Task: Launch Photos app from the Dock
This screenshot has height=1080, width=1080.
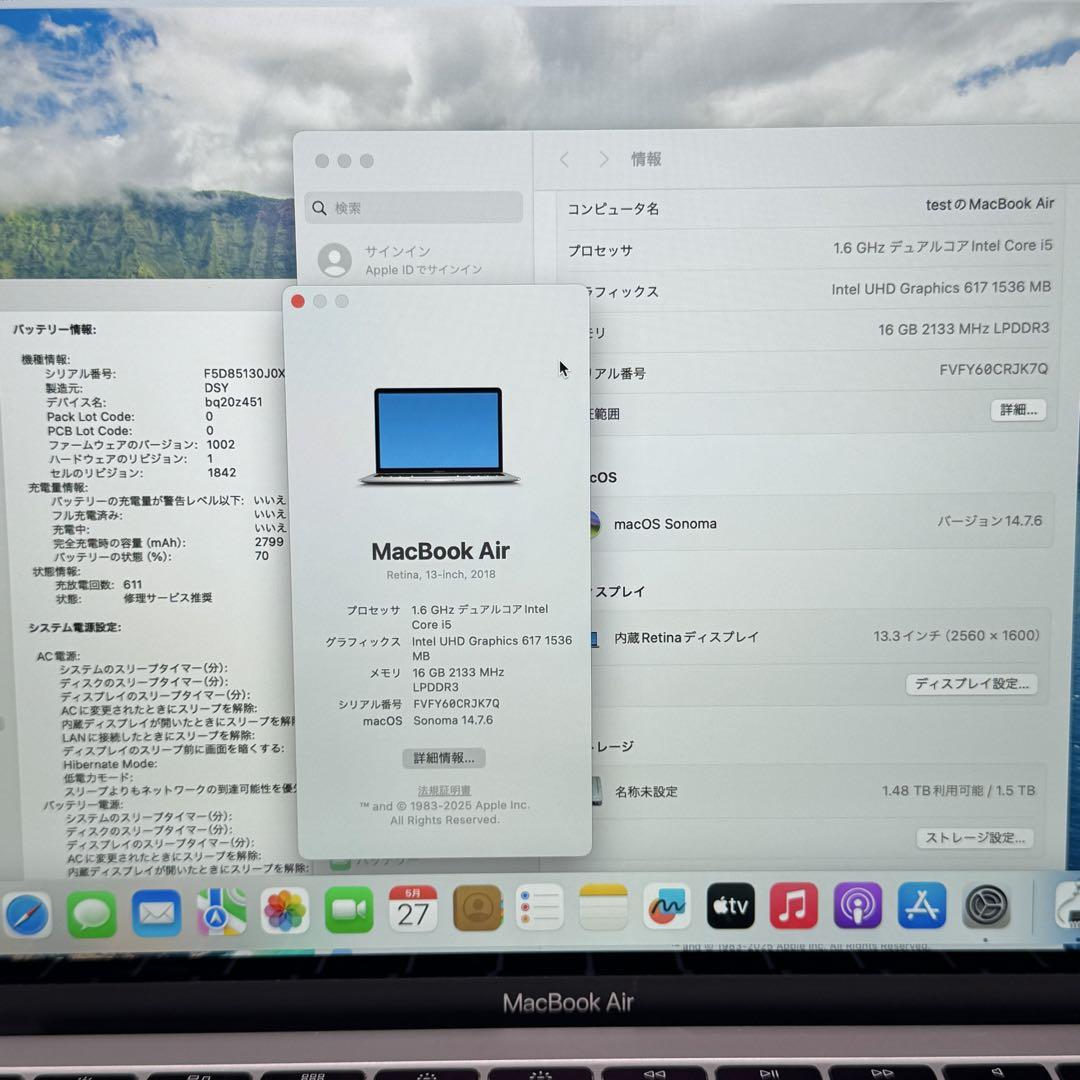Action: point(284,911)
